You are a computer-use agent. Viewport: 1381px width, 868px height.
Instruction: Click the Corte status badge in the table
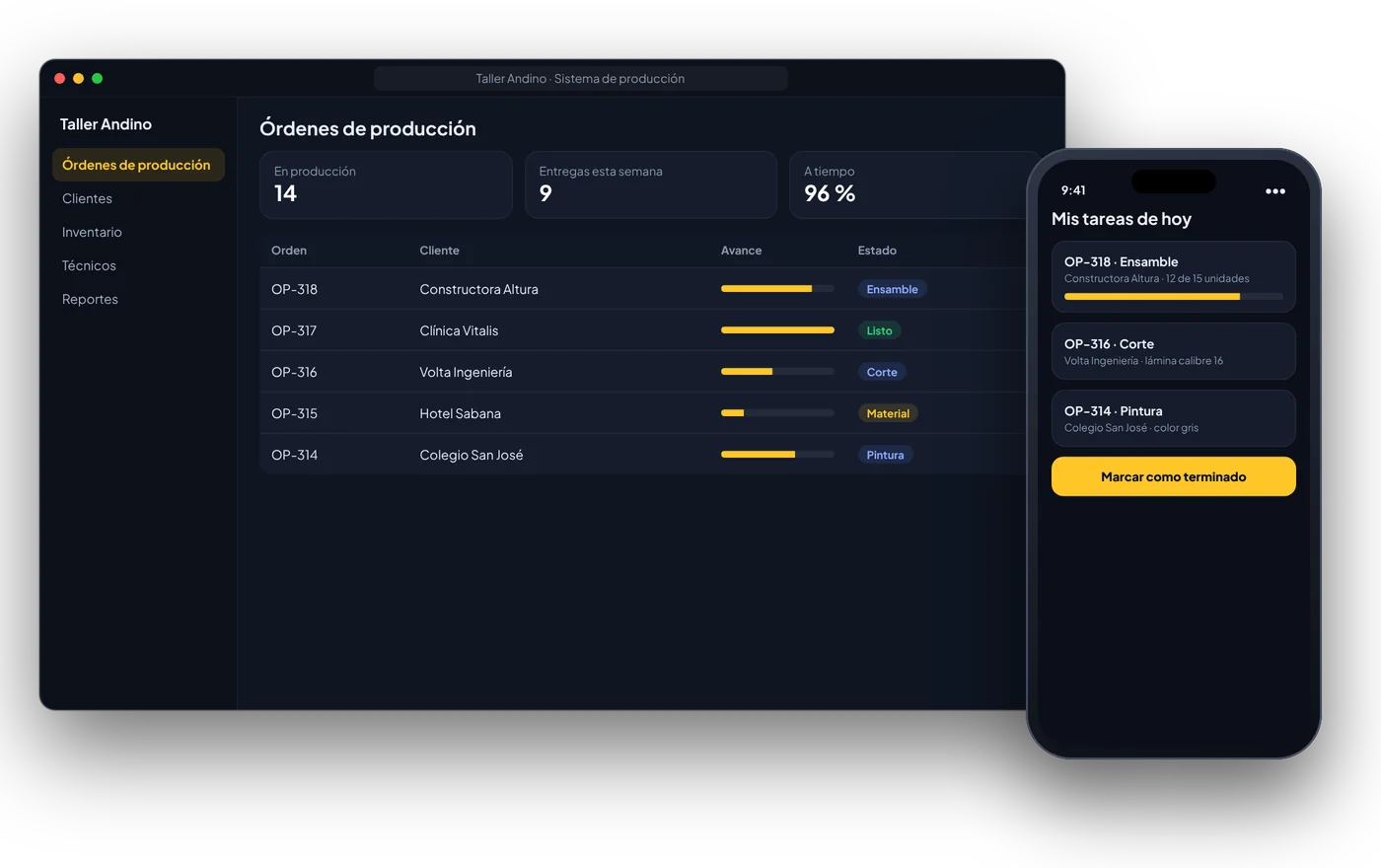[882, 372]
